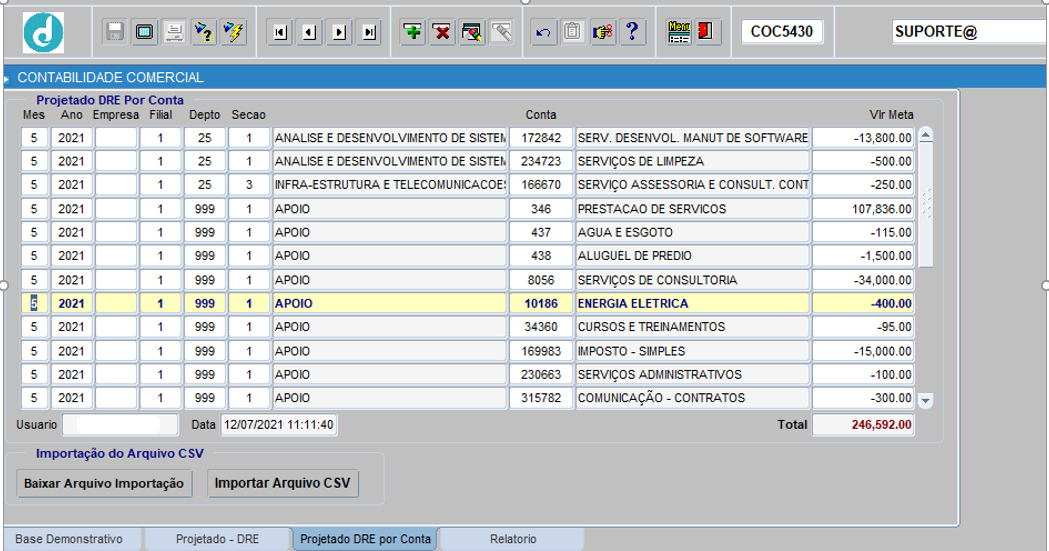Click Secao cell with value 3
Viewport: 1049px width, 551px height.
pos(249,185)
